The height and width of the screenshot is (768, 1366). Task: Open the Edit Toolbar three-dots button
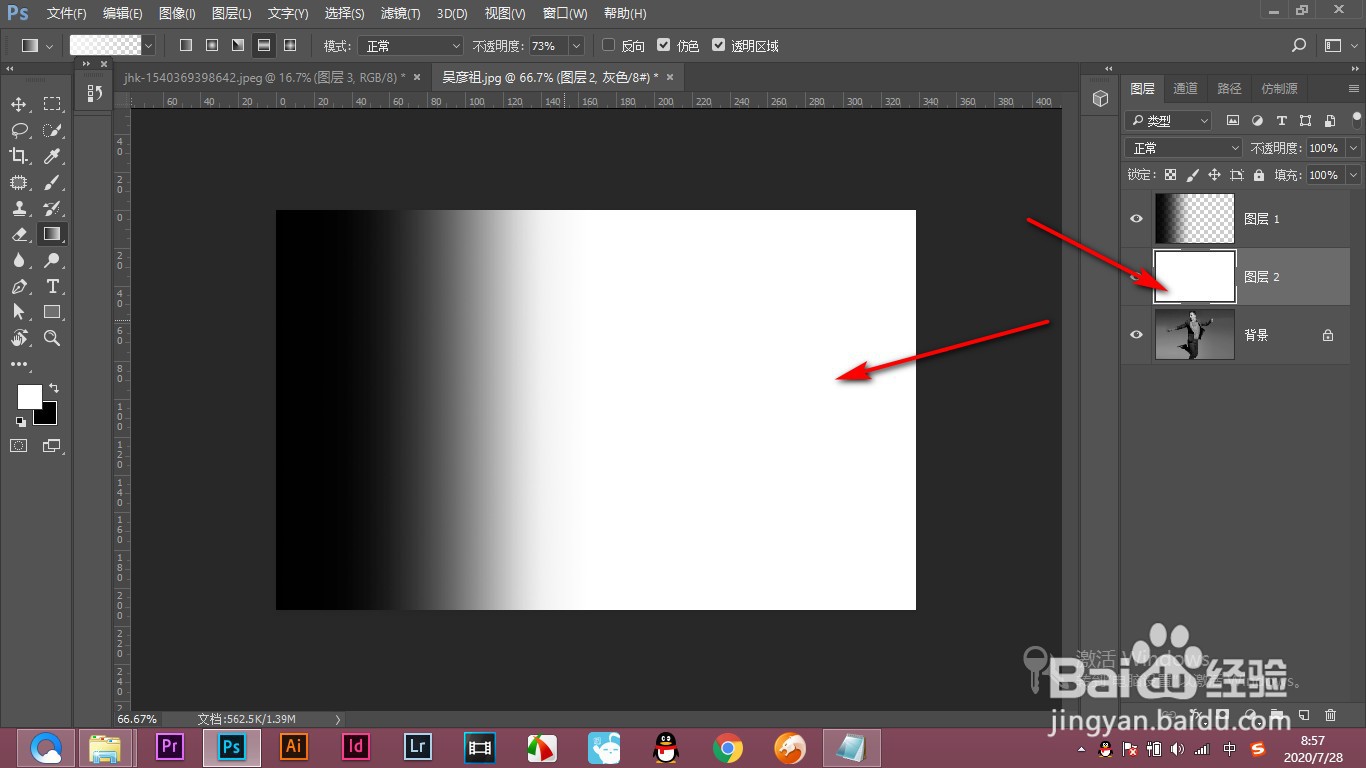tap(19, 365)
